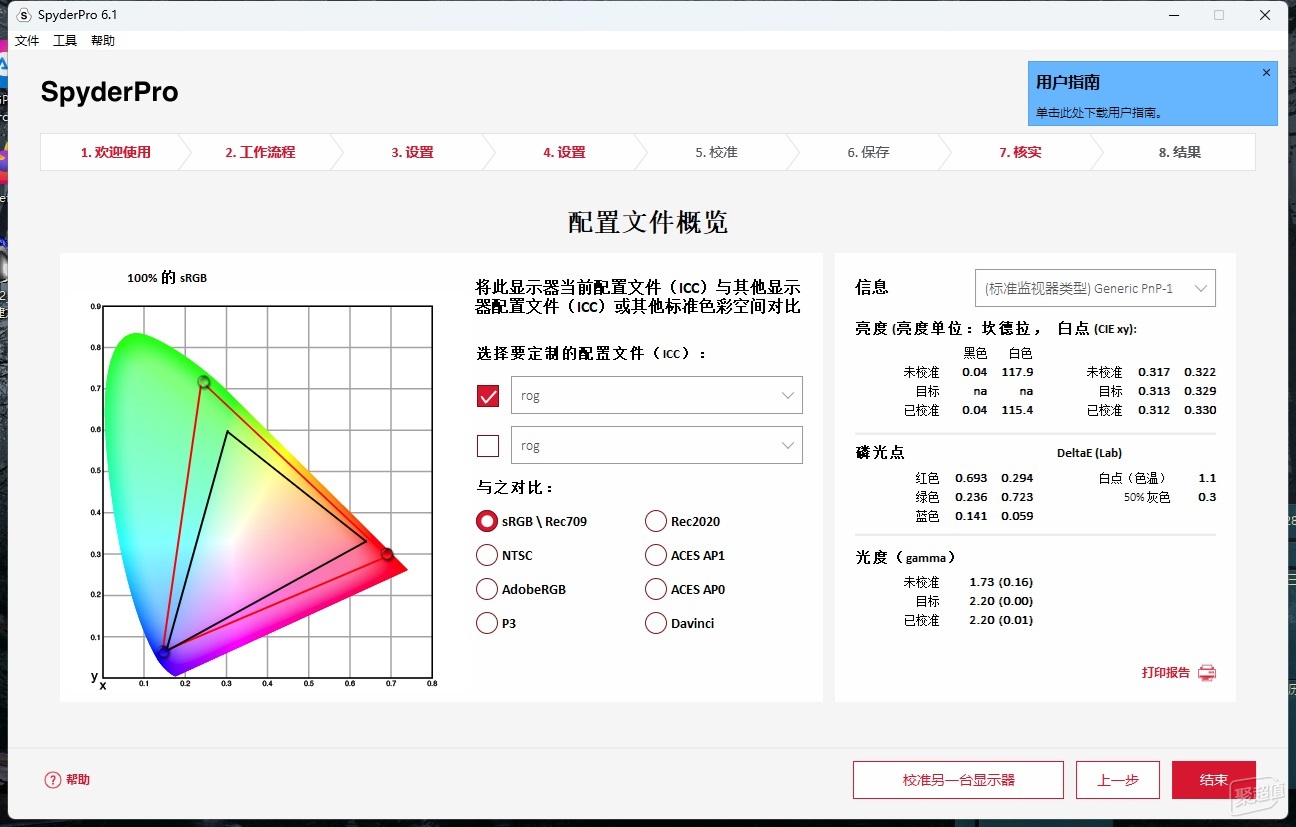Click the 50% gray DeltaE value 0.3
This screenshot has height=827, width=1296.
1207,497
